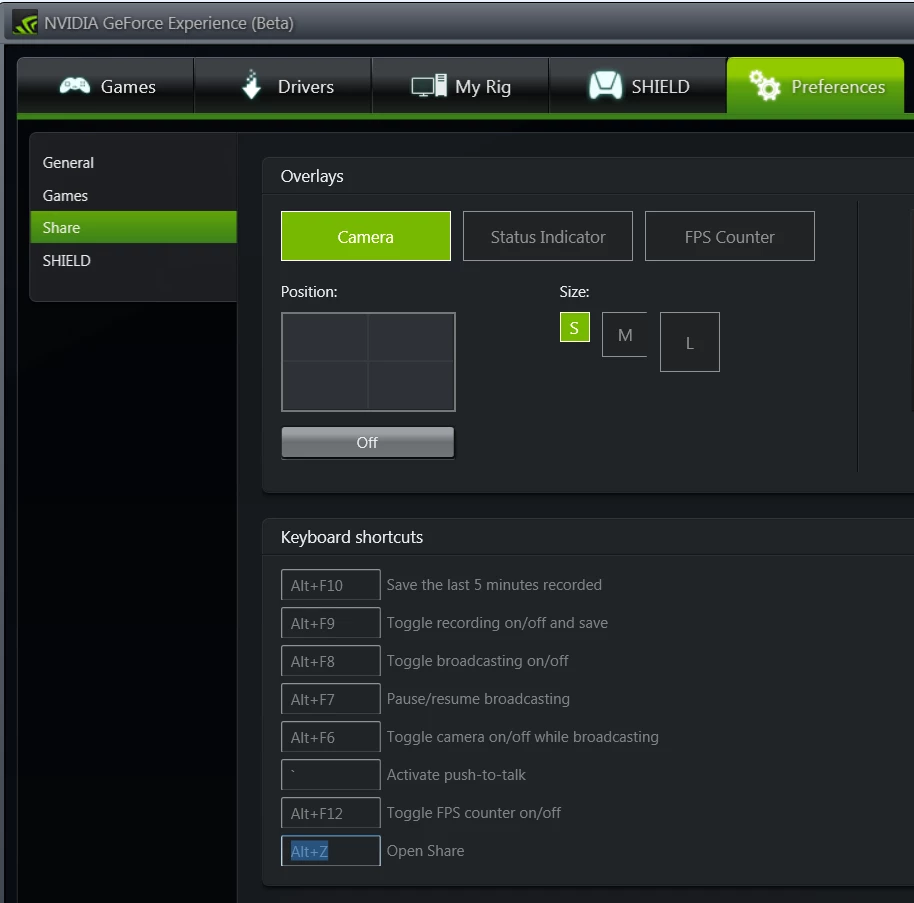Select large L camera size

click(x=690, y=342)
